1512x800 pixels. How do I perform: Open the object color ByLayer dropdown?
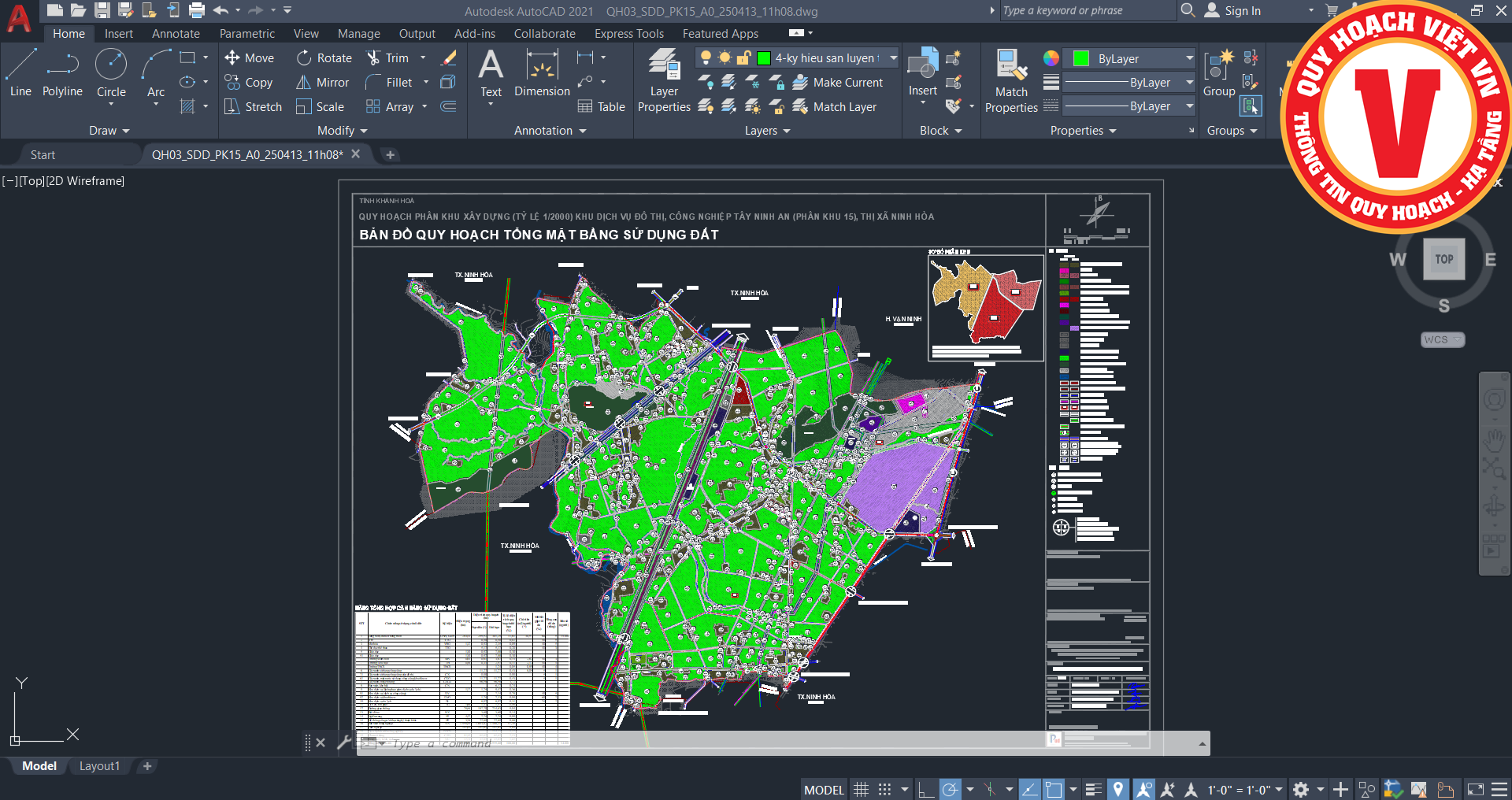[1189, 59]
